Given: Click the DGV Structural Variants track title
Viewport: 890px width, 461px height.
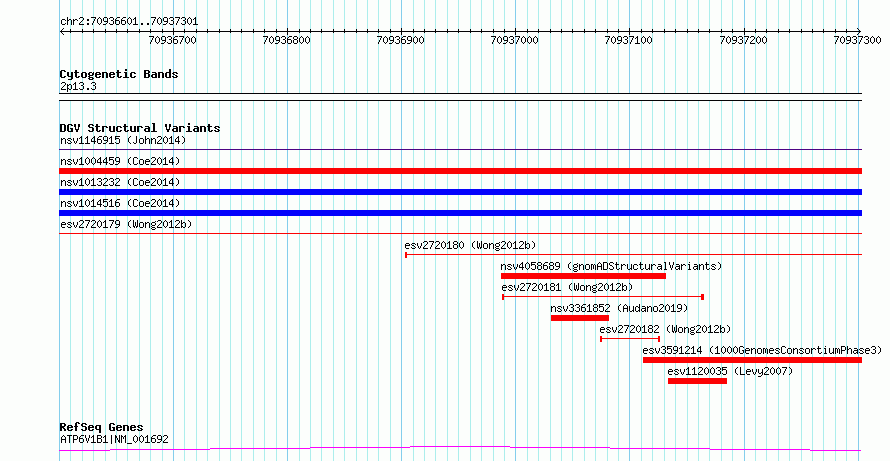Looking at the screenshot, I should tap(140, 128).
